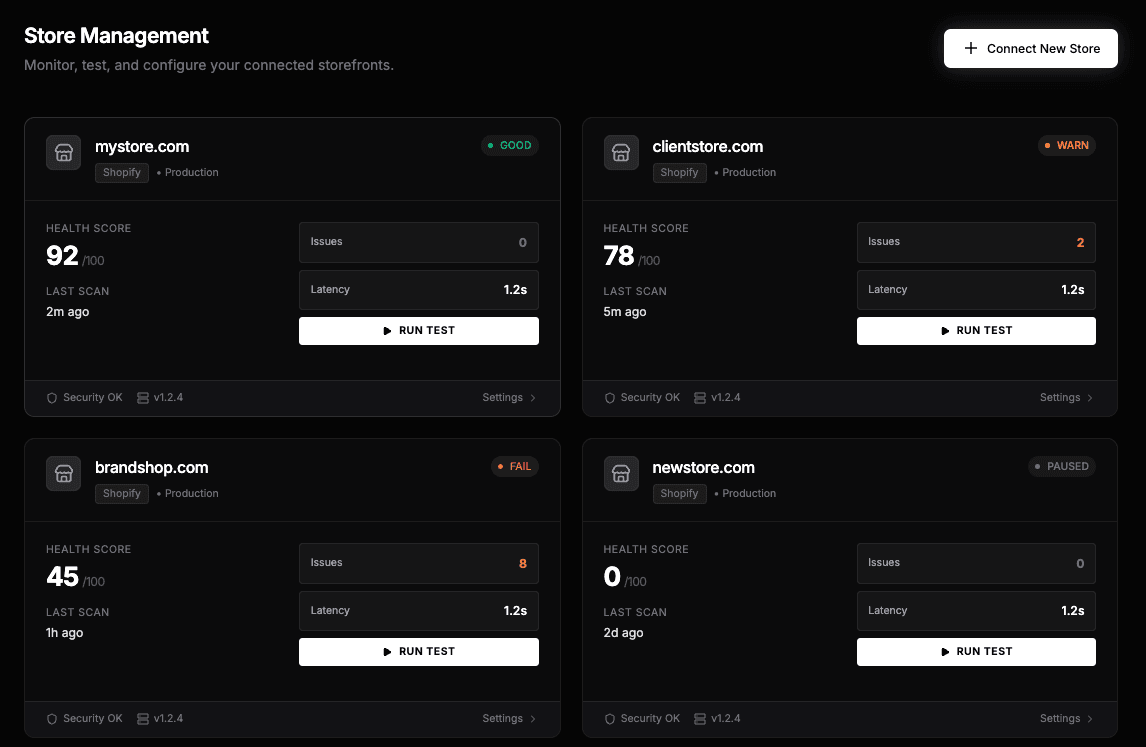The image size is (1146, 747).
Task: Open Settings for mystore.com
Action: click(509, 398)
